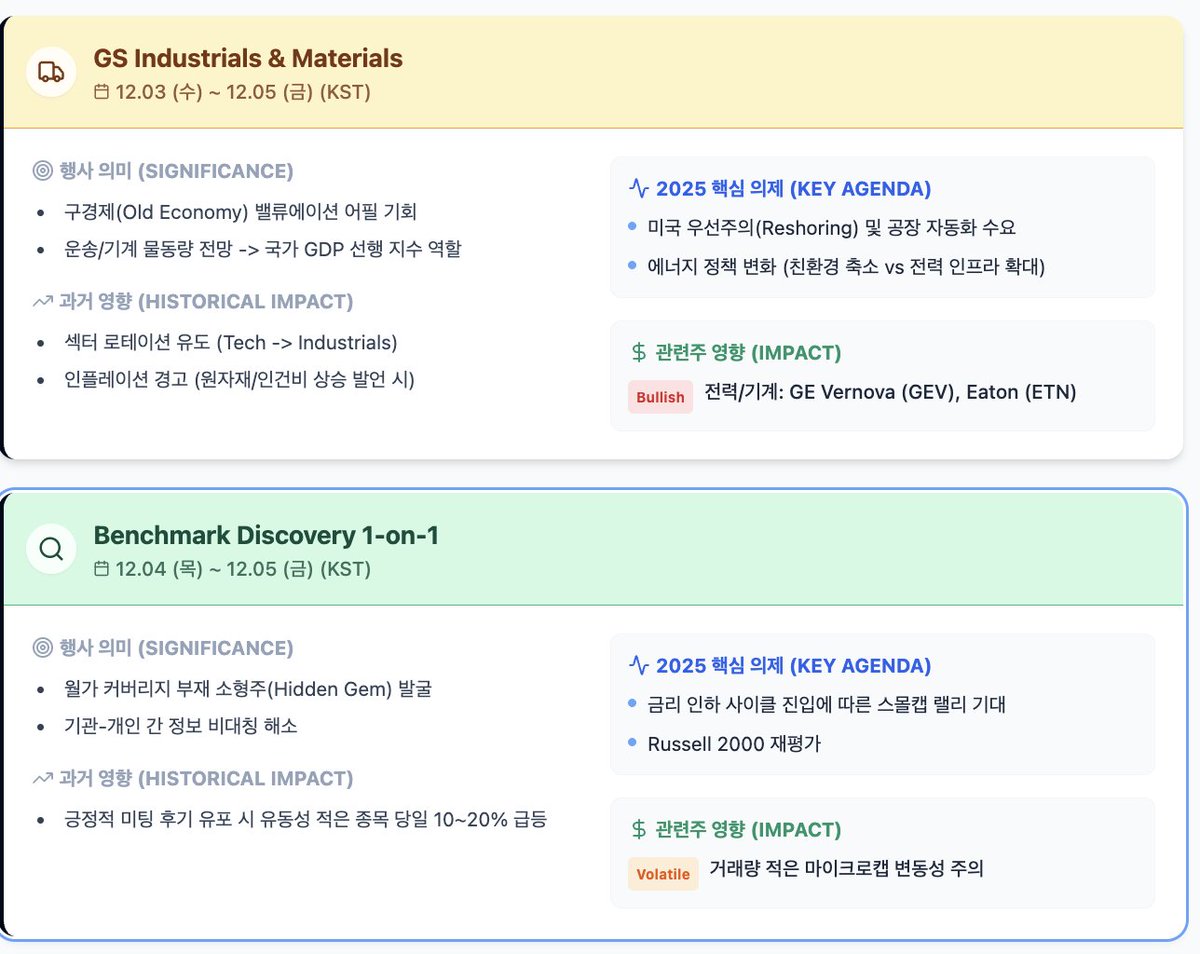The image size is (1200, 954).
Task: Click the text 기관-개인 간 정보 비대칭 해소
Action: pyautogui.click(x=180, y=726)
